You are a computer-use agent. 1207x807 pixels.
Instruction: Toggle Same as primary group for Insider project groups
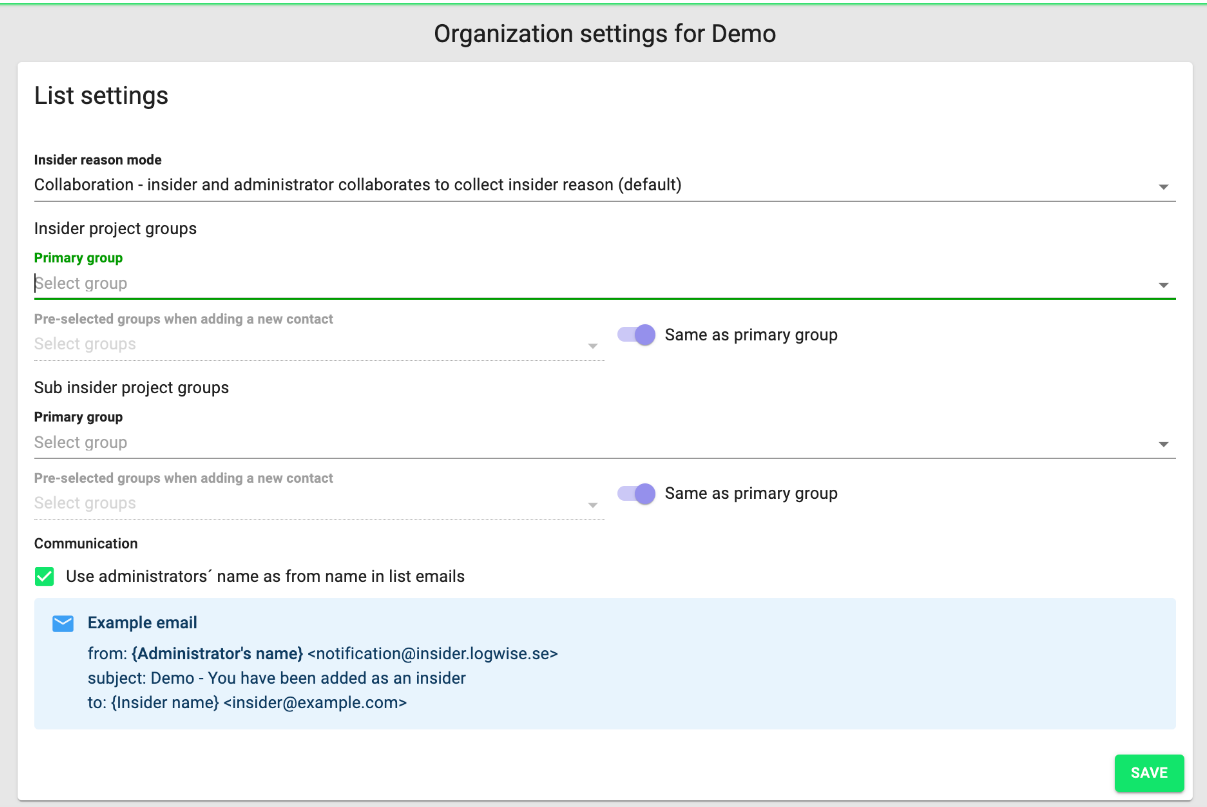(x=636, y=335)
